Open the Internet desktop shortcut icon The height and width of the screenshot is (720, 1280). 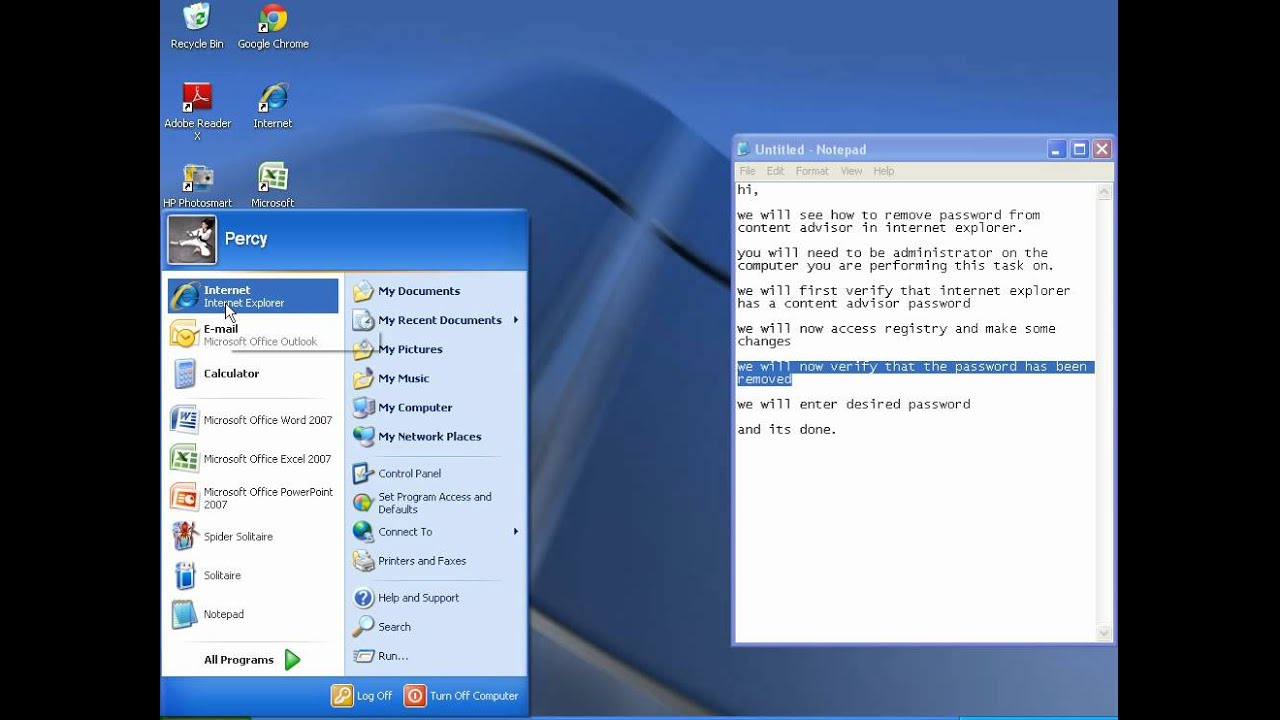[x=273, y=105]
